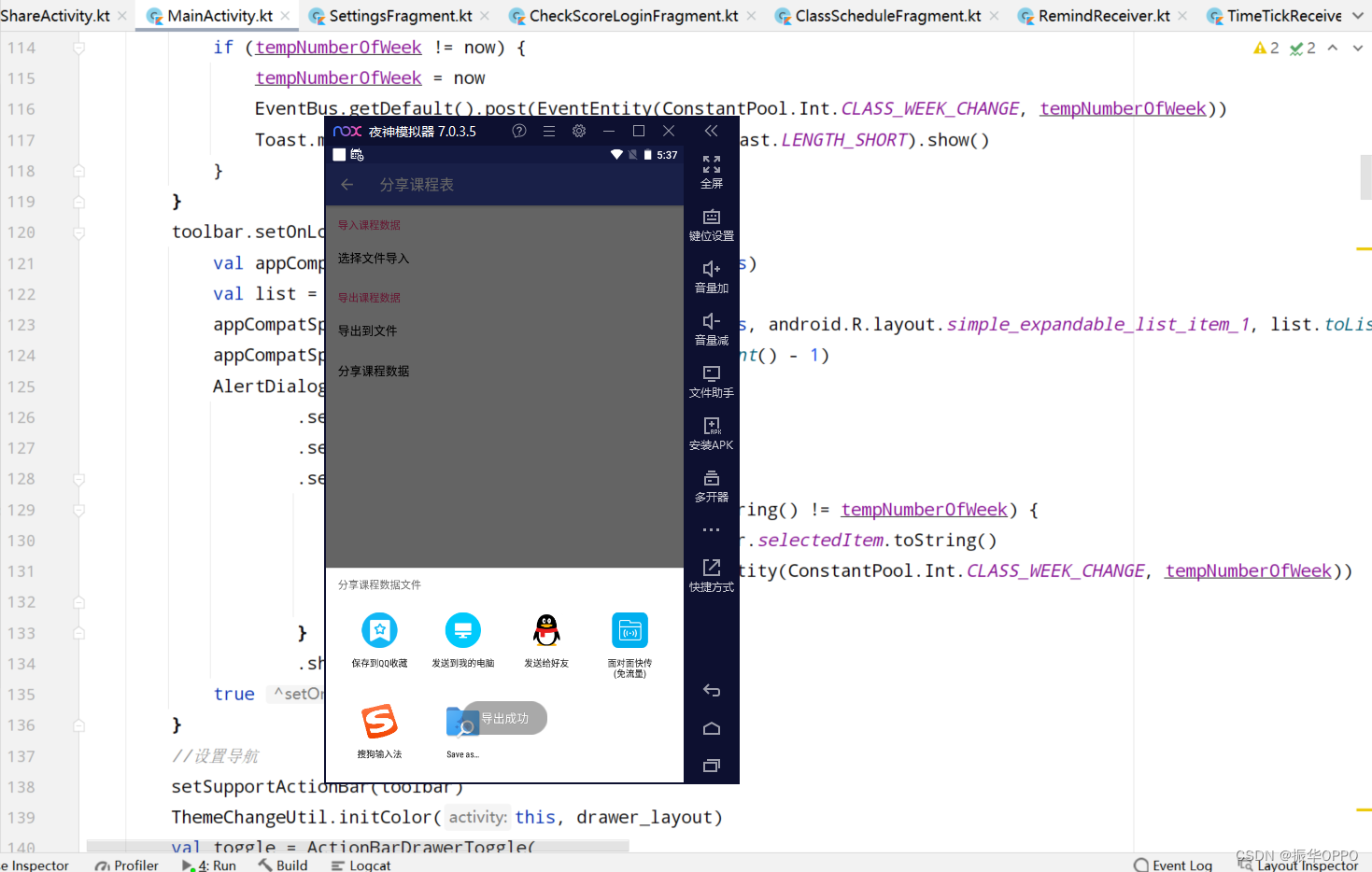Open the Build tool window
Image resolution: width=1372 pixels, height=872 pixels.
point(283,865)
